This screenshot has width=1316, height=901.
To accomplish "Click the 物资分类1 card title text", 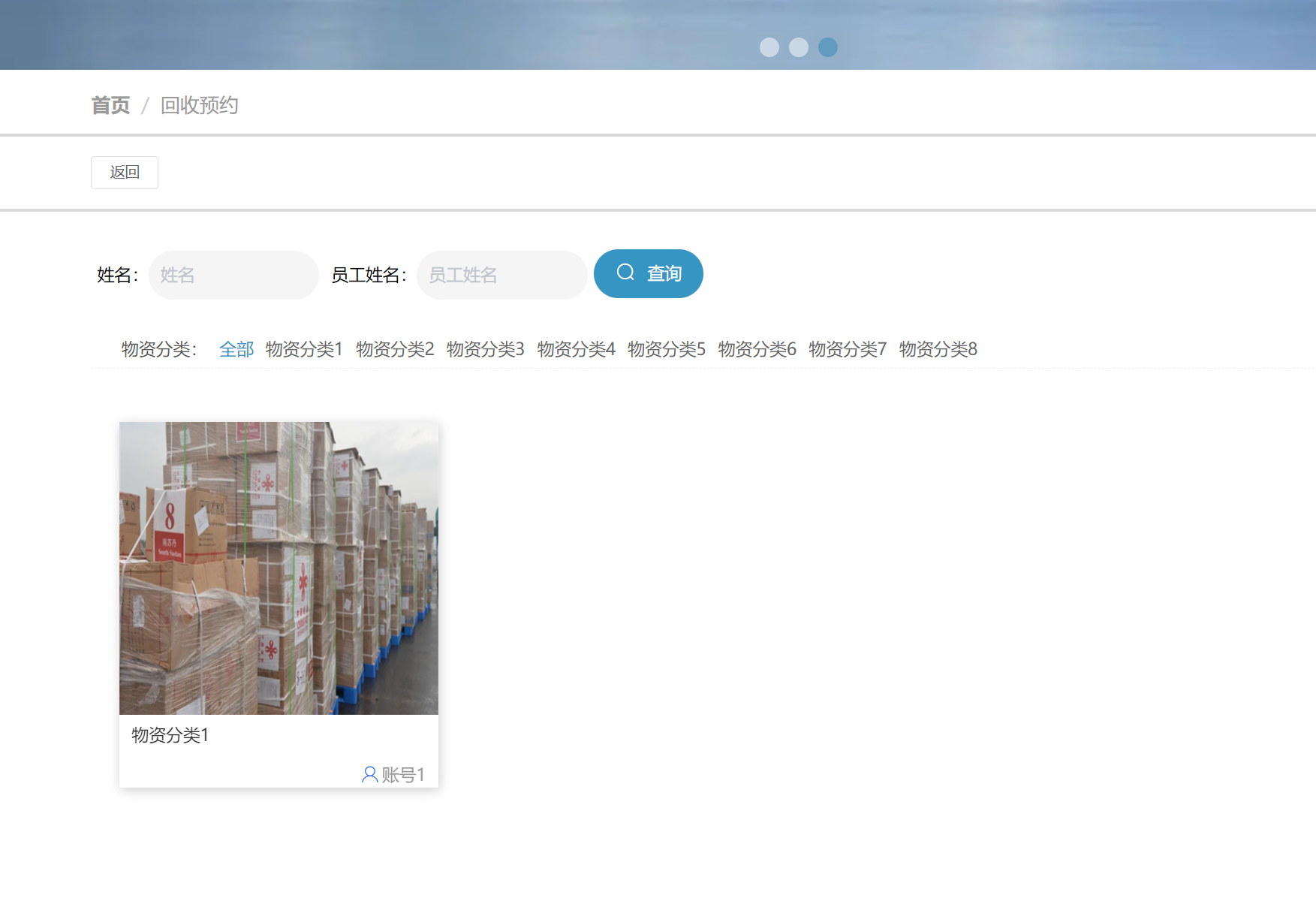I will 168,736.
